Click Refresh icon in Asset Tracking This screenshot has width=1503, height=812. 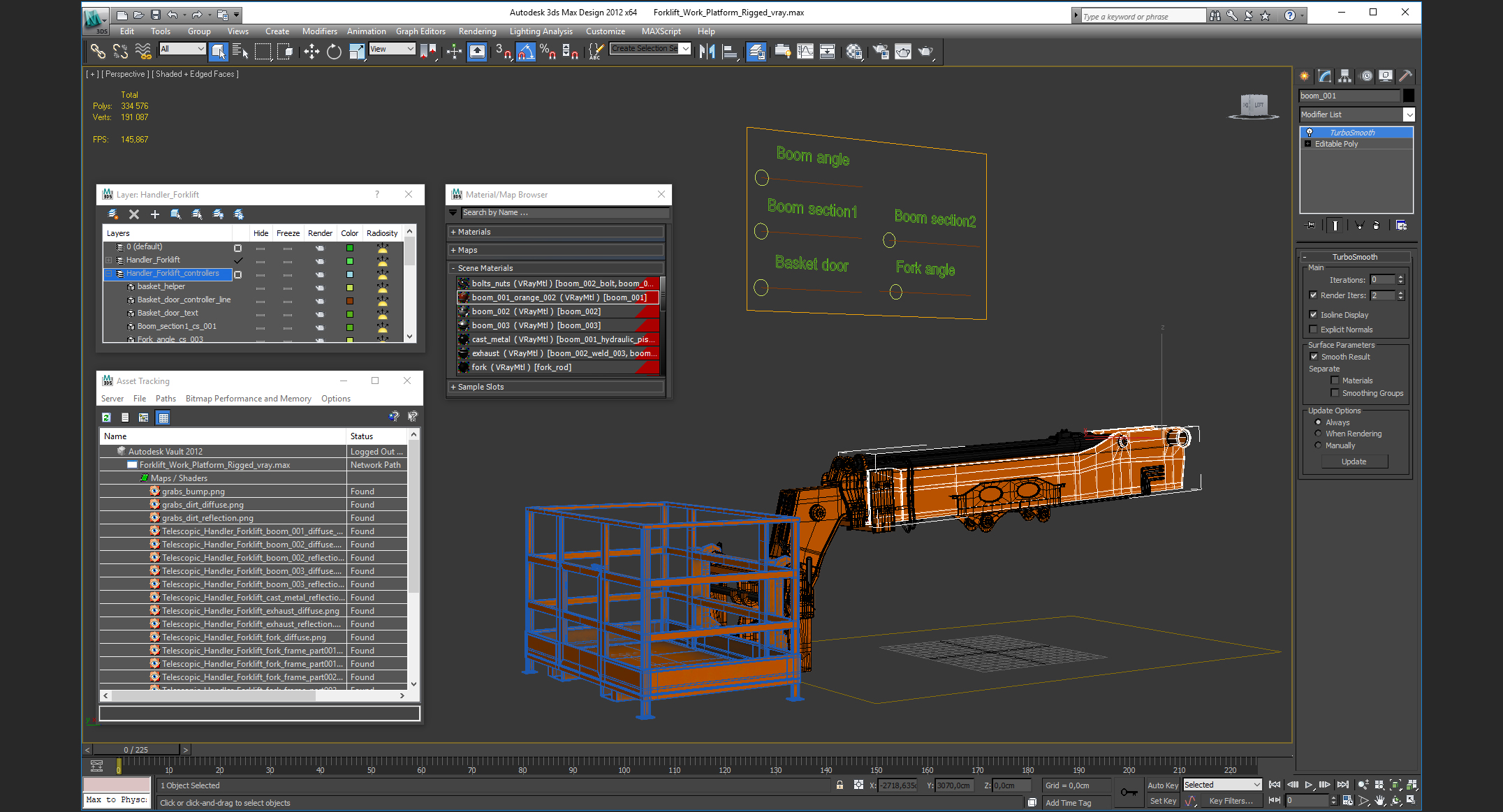click(106, 418)
